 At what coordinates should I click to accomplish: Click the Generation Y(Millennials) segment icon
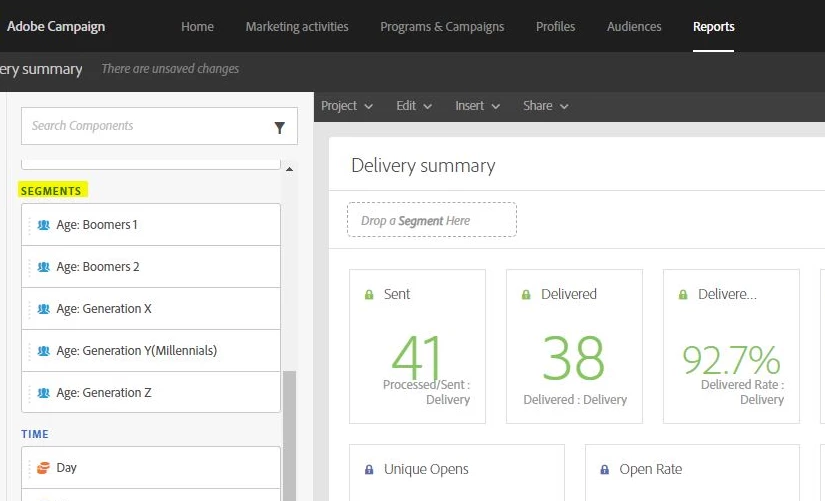[x=44, y=350]
